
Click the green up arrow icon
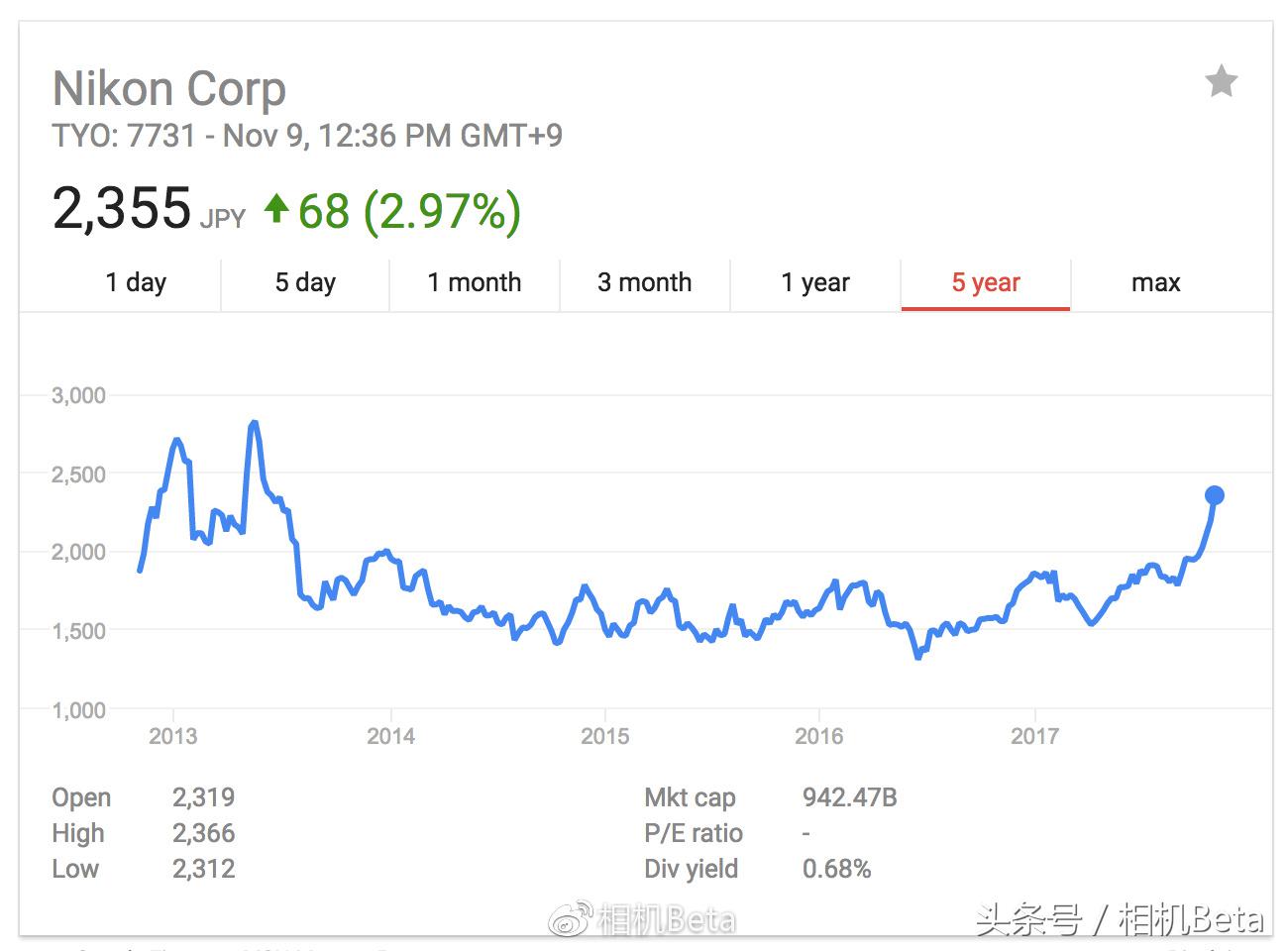(276, 208)
